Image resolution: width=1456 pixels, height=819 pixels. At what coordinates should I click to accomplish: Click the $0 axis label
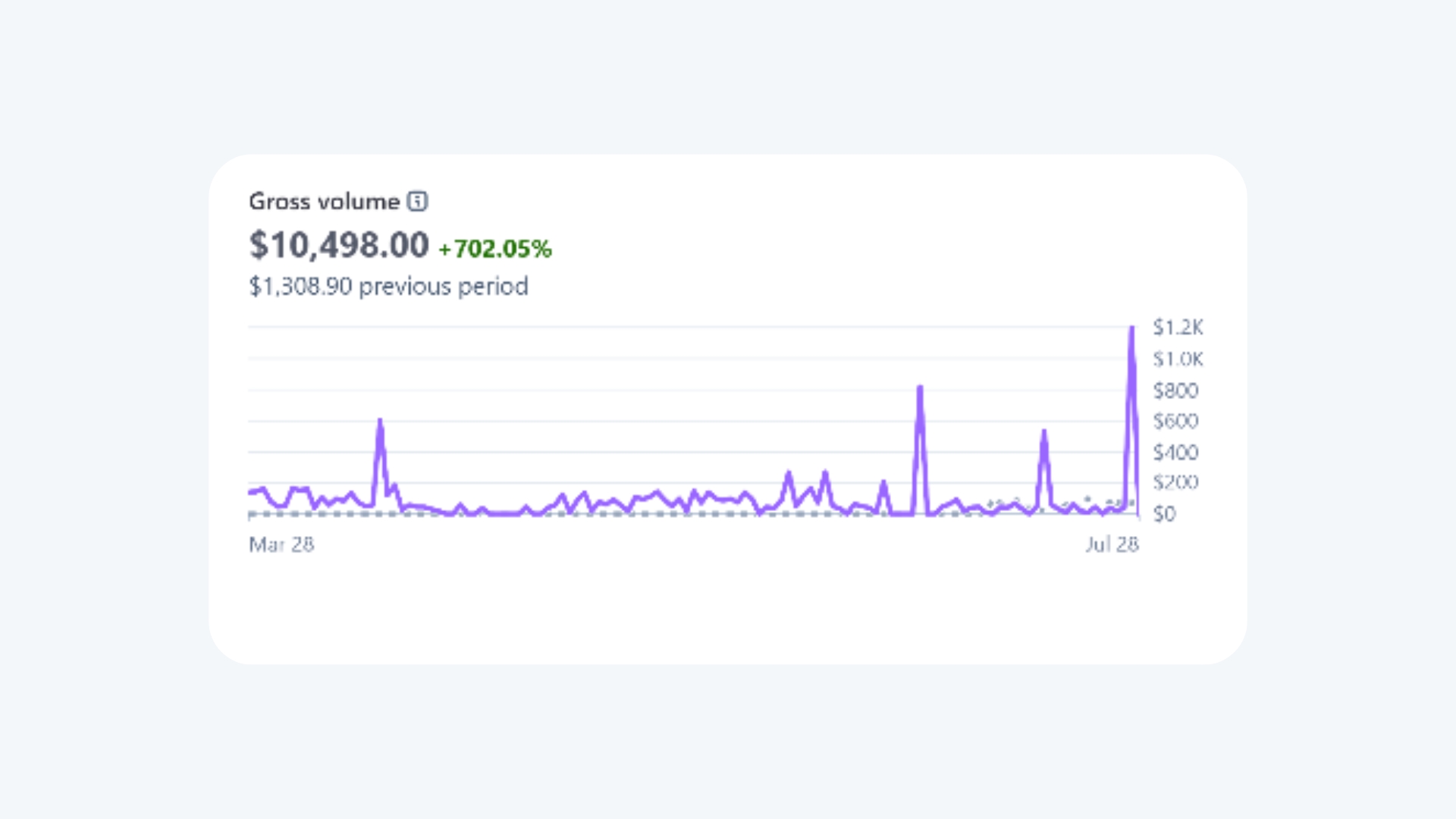(1164, 514)
